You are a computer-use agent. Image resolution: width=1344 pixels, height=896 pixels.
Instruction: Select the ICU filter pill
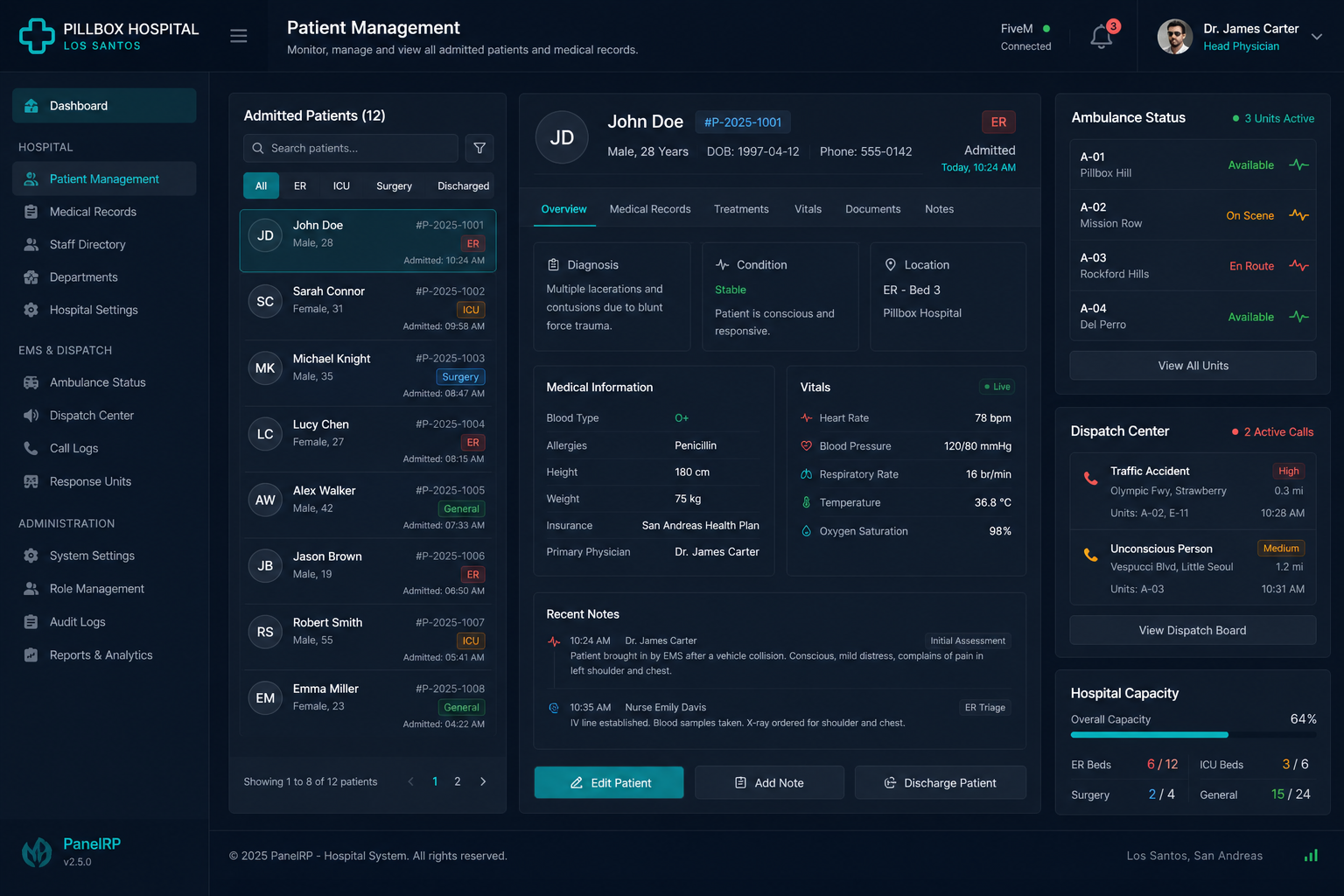(x=341, y=186)
